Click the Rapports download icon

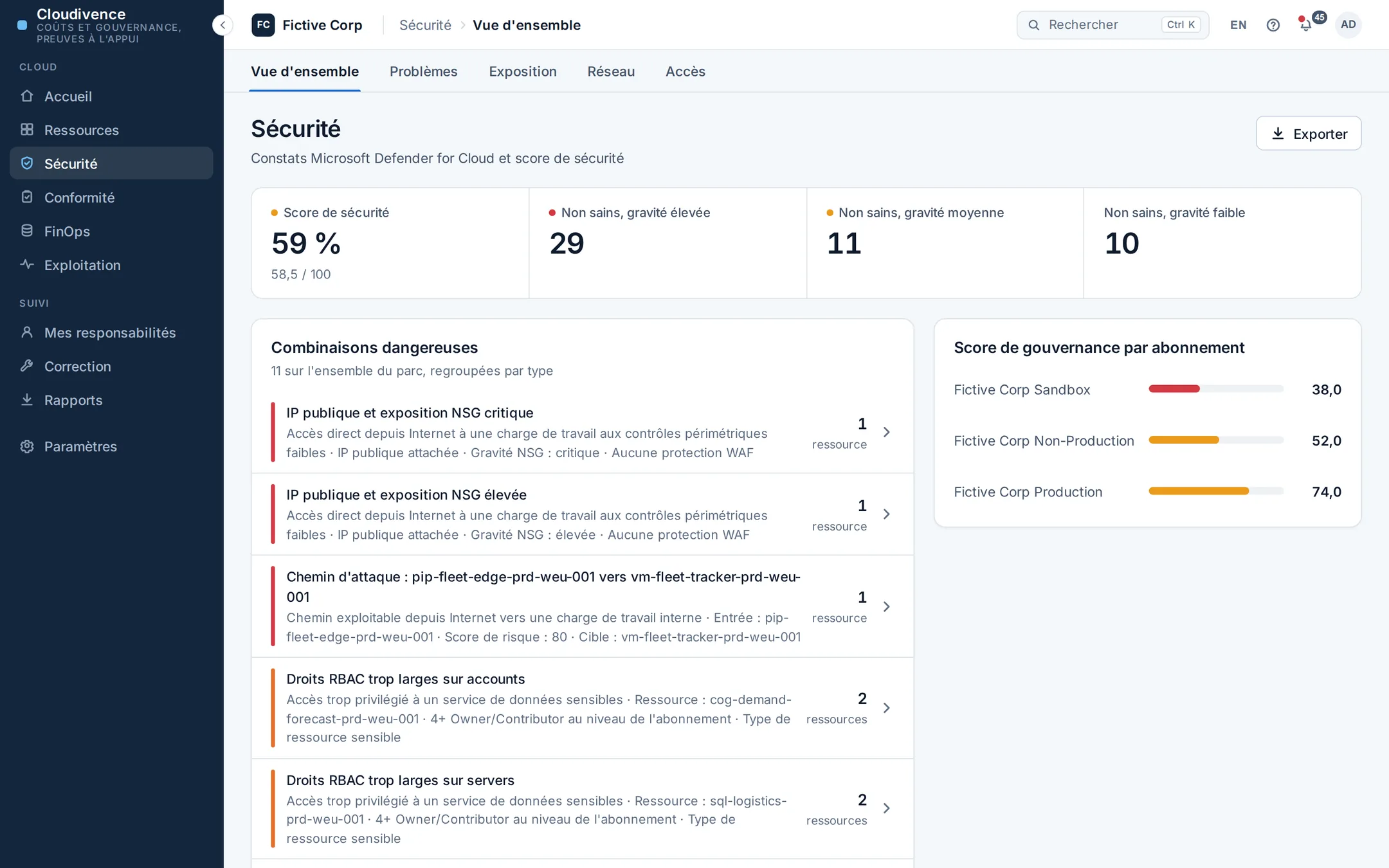(27, 399)
